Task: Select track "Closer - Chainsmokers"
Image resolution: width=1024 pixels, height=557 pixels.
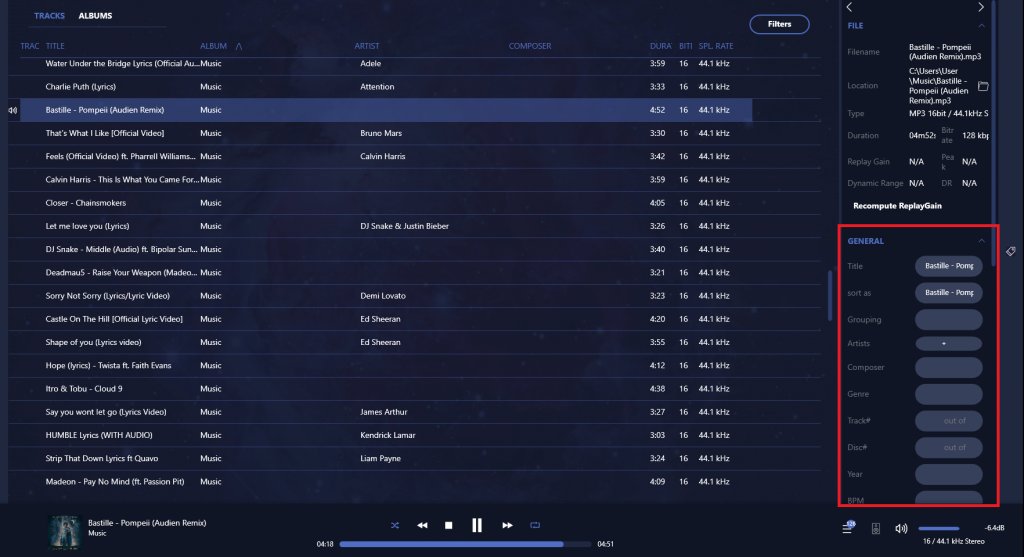Action: [x=414, y=203]
